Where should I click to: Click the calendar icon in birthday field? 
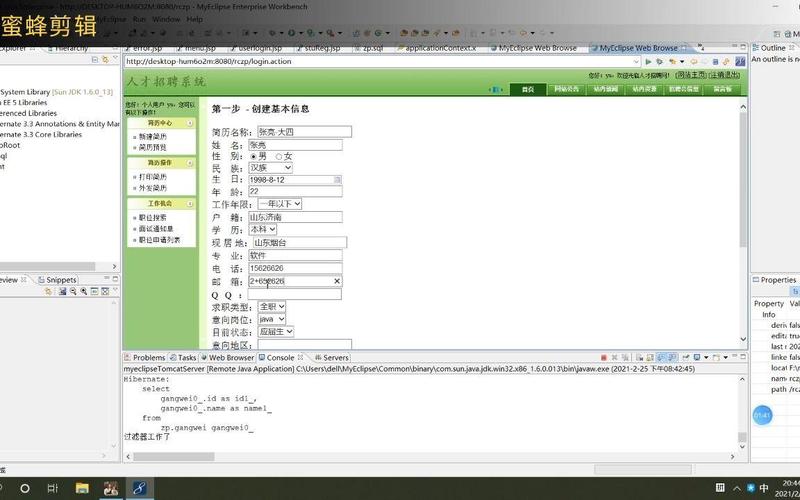tap(336, 180)
